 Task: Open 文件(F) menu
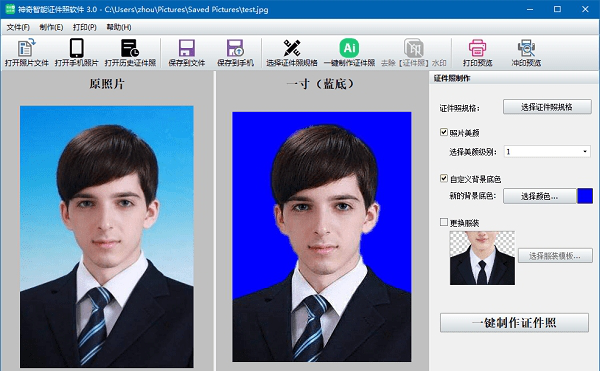click(18, 27)
